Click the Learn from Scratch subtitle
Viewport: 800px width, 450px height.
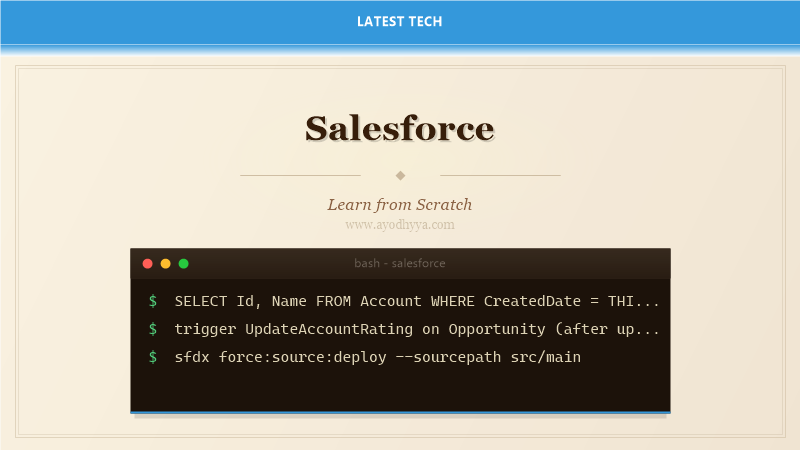coord(399,205)
